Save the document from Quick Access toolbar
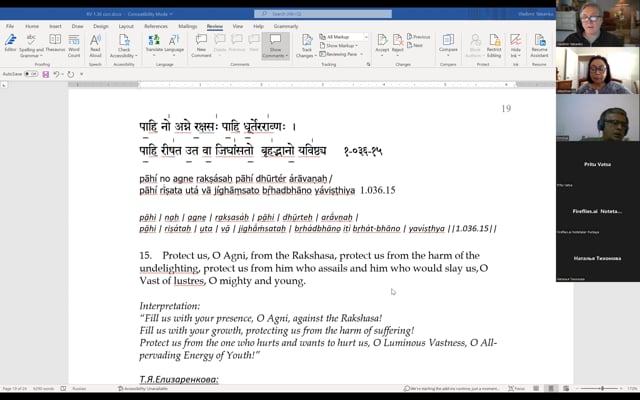Screen dimensions: 640x400 46,74
